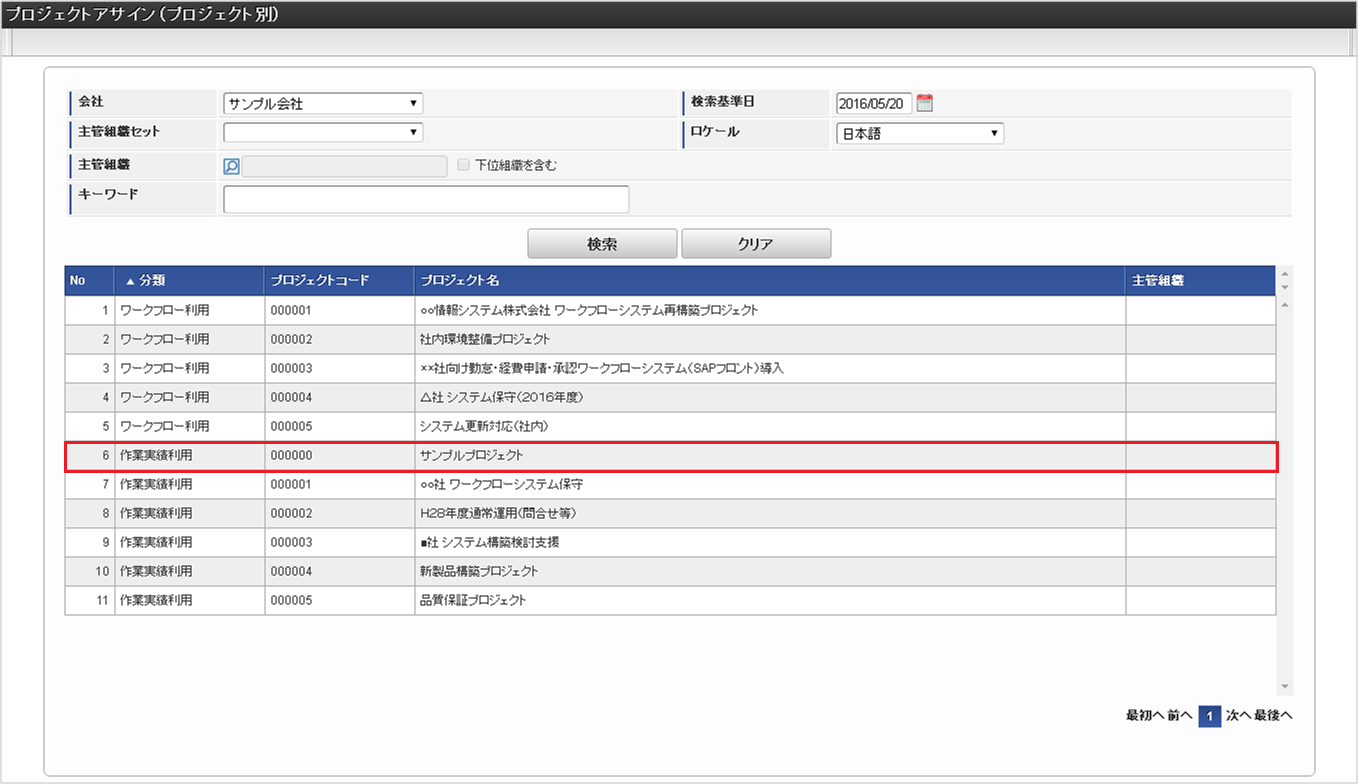The image size is (1358, 784).
Task: Click the 検索基準日 date field
Action: [x=873, y=103]
